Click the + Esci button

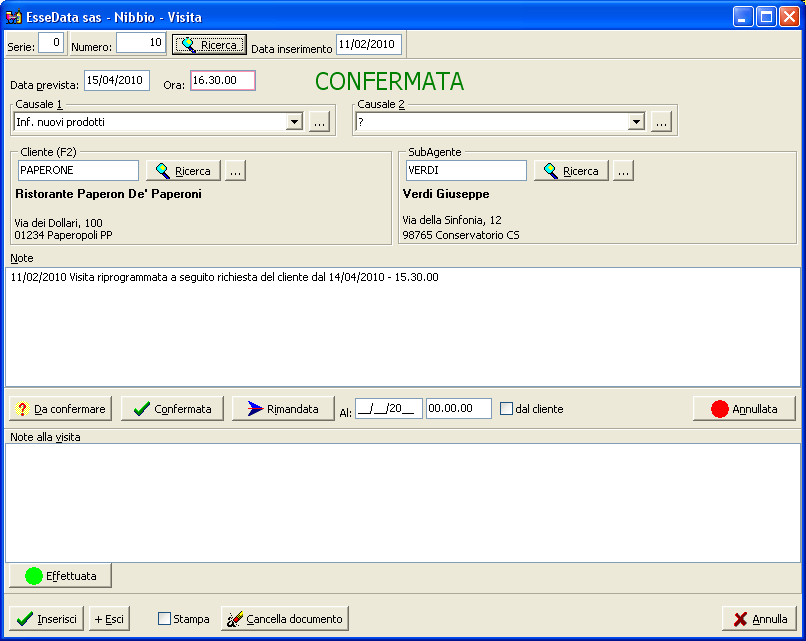point(109,619)
